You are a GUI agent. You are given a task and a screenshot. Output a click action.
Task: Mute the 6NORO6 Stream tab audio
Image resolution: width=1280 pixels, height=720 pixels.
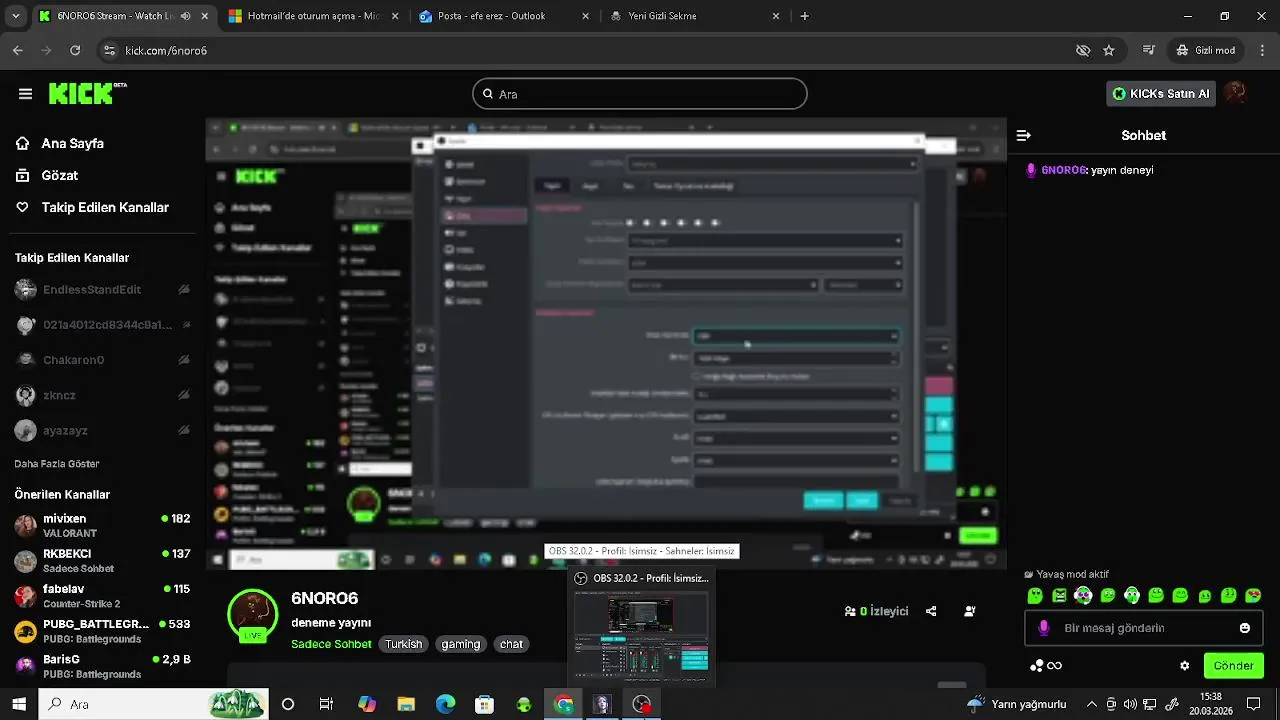(185, 16)
